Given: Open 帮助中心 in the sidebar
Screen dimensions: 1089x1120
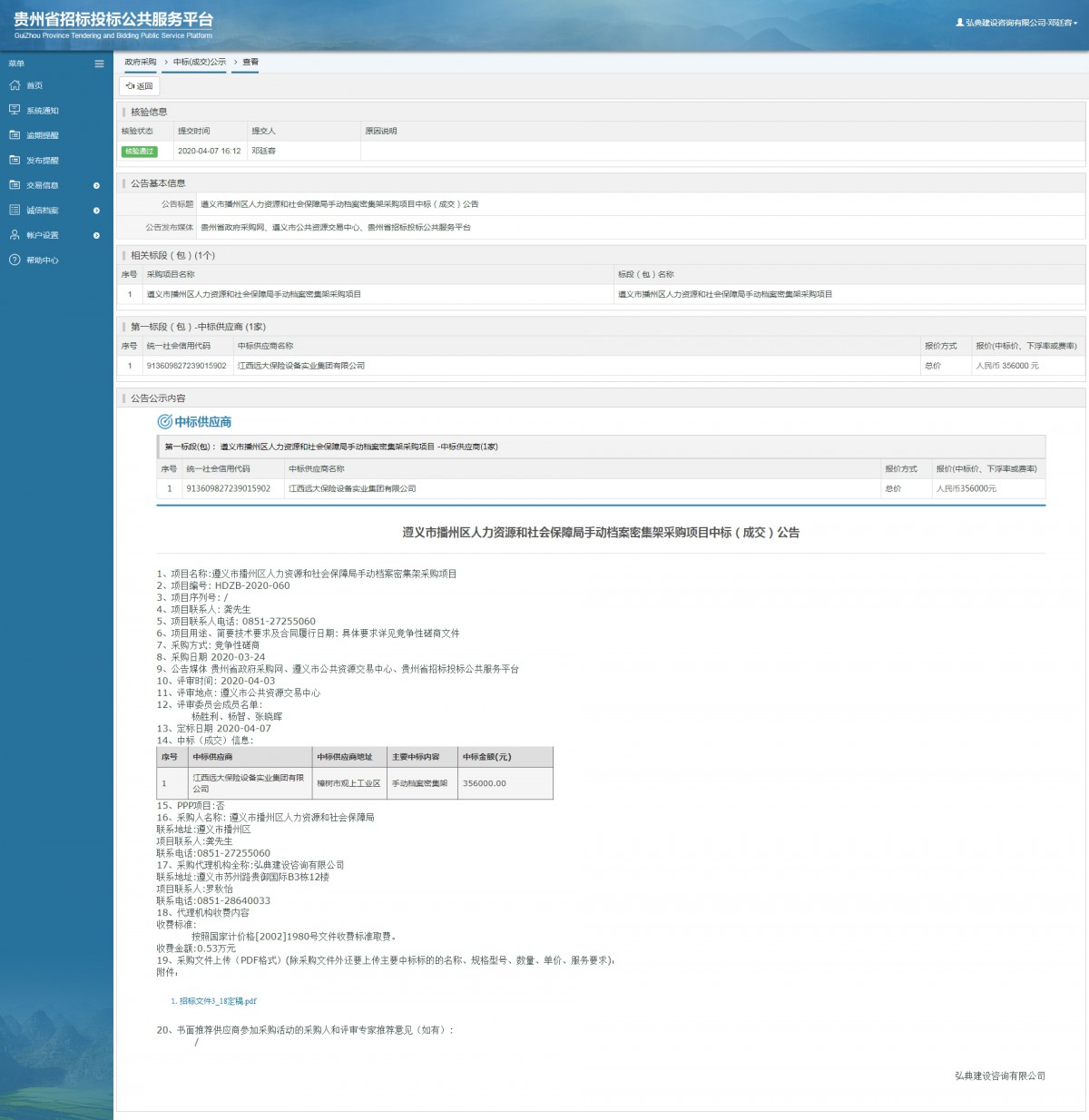Looking at the screenshot, I should (43, 260).
